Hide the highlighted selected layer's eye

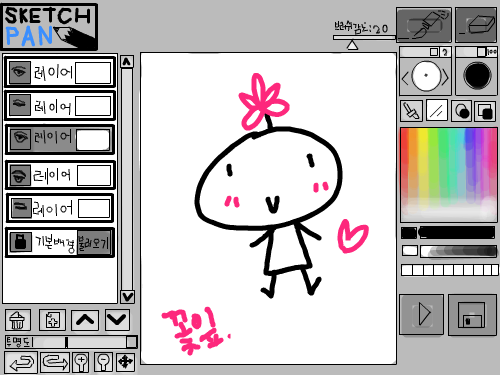[20, 139]
